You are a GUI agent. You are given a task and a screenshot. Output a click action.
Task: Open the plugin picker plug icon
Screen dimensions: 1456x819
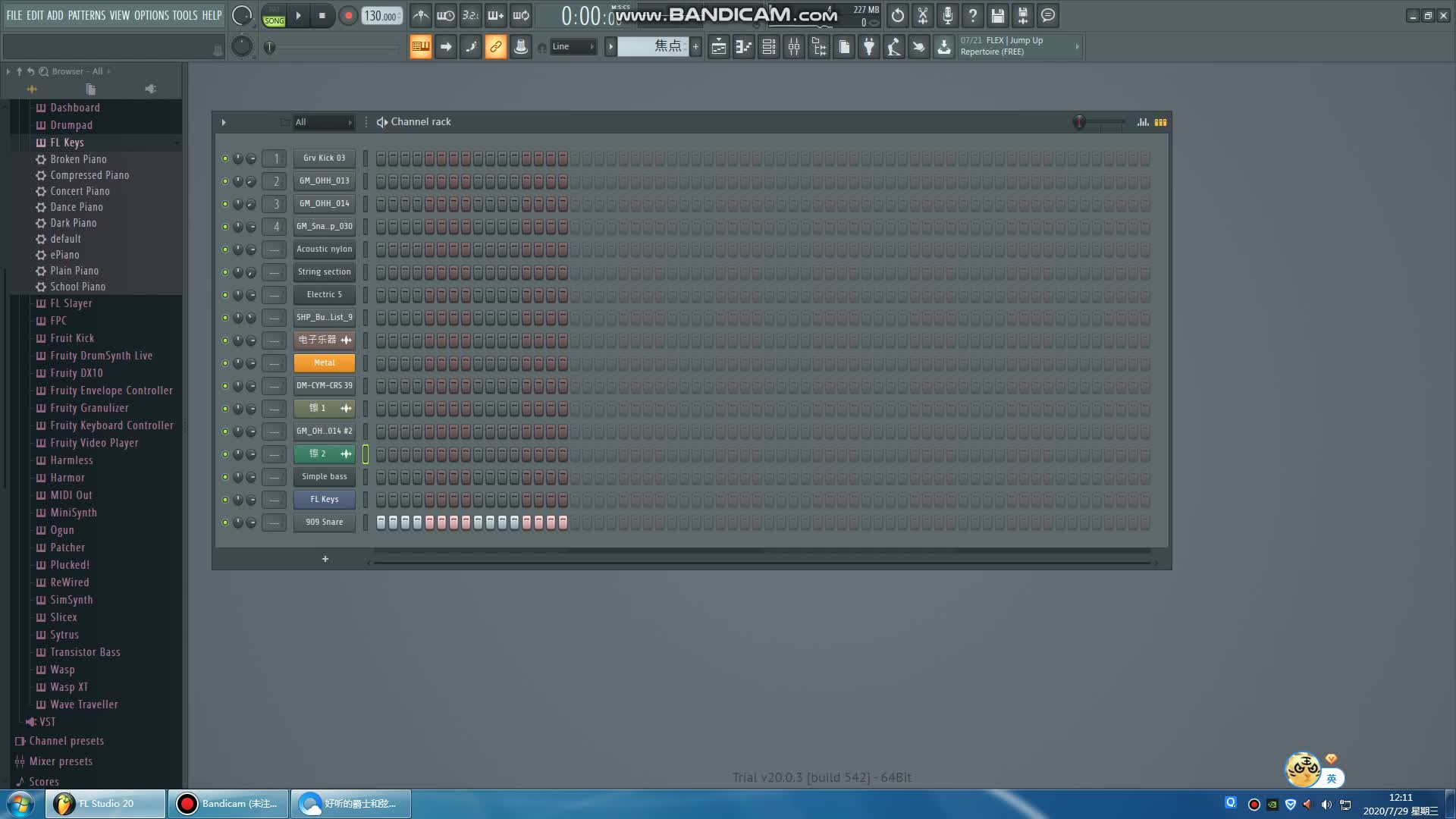869,47
